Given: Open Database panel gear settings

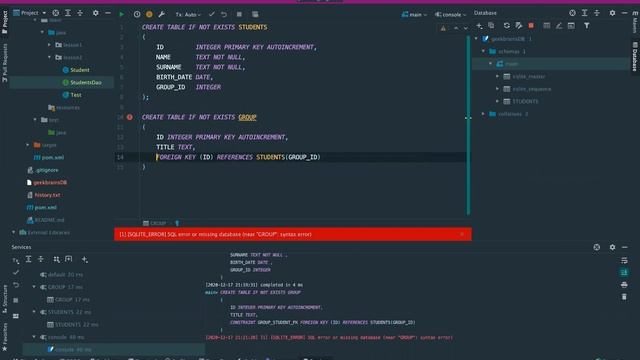Looking at the screenshot, I should [612, 13].
